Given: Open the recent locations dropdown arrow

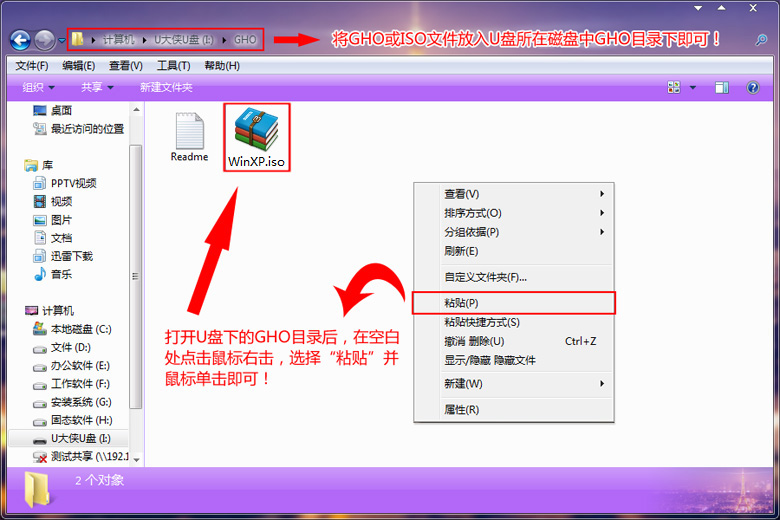Looking at the screenshot, I should tap(62, 40).
